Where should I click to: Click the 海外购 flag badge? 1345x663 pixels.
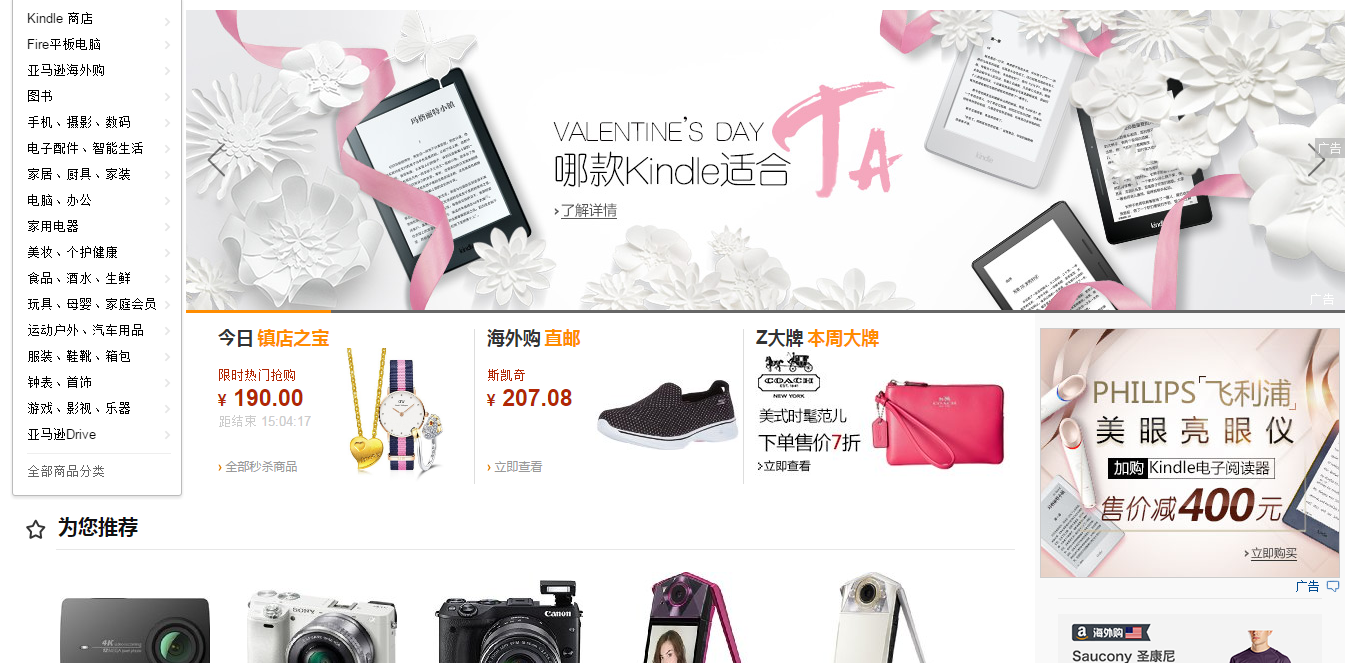click(x=1107, y=633)
